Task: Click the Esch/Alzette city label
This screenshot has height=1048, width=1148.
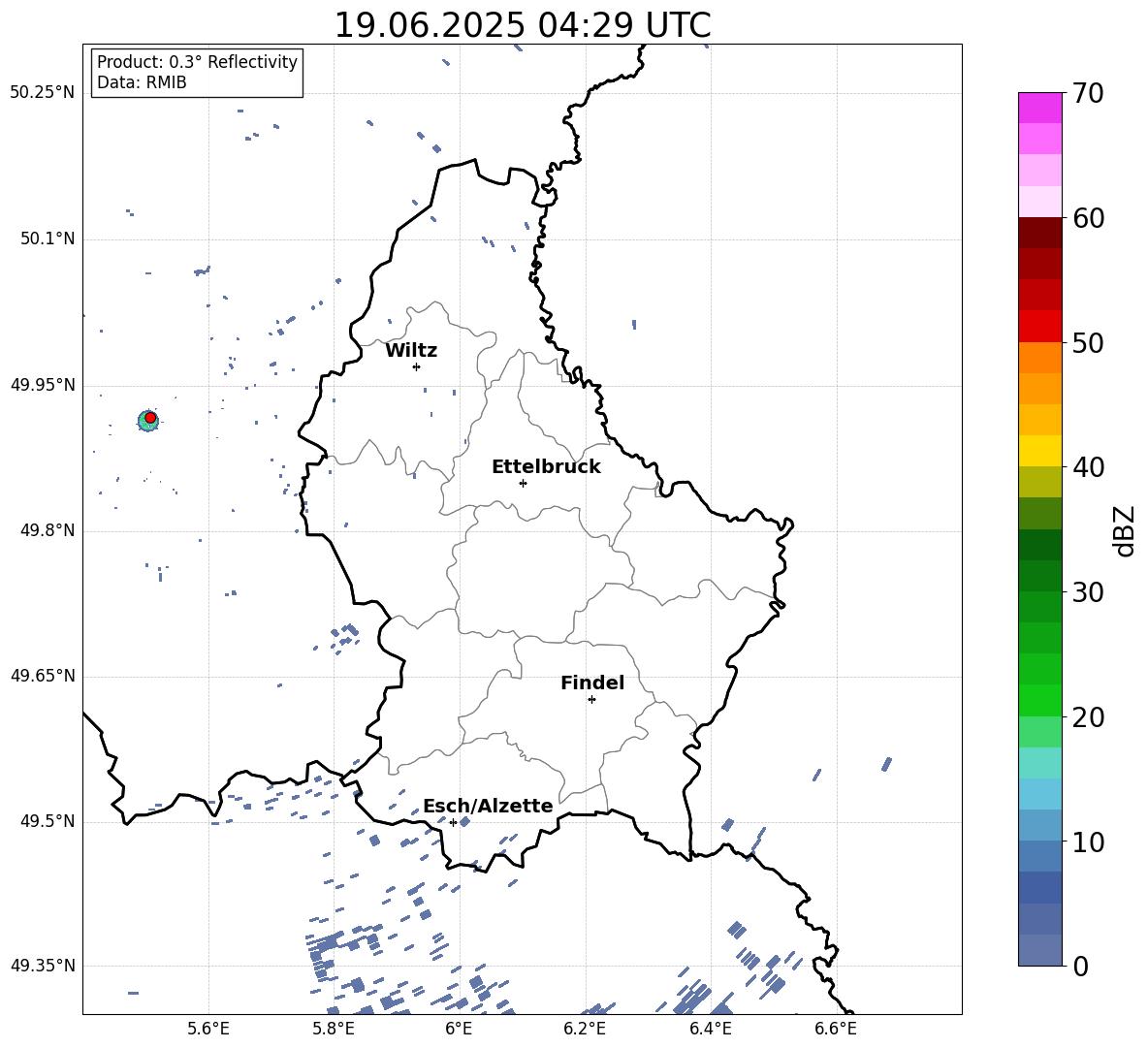Action: tap(488, 807)
